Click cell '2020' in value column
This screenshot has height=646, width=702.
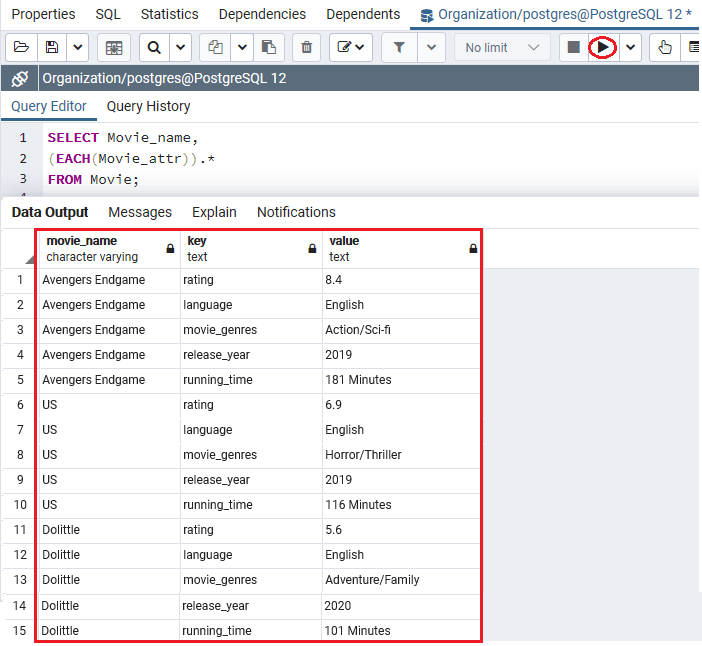click(x=401, y=606)
